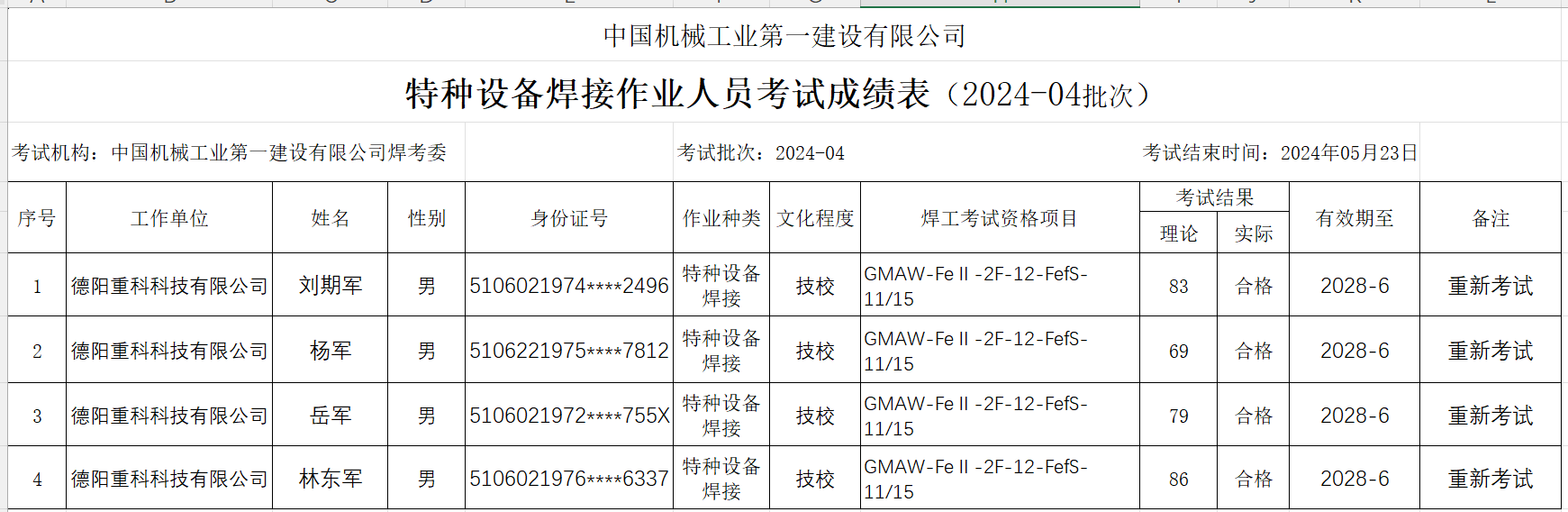
Task: Select 刘期军's GMAW-FeII-2F-12-FefS-11/15 cell
Action: point(1000,285)
